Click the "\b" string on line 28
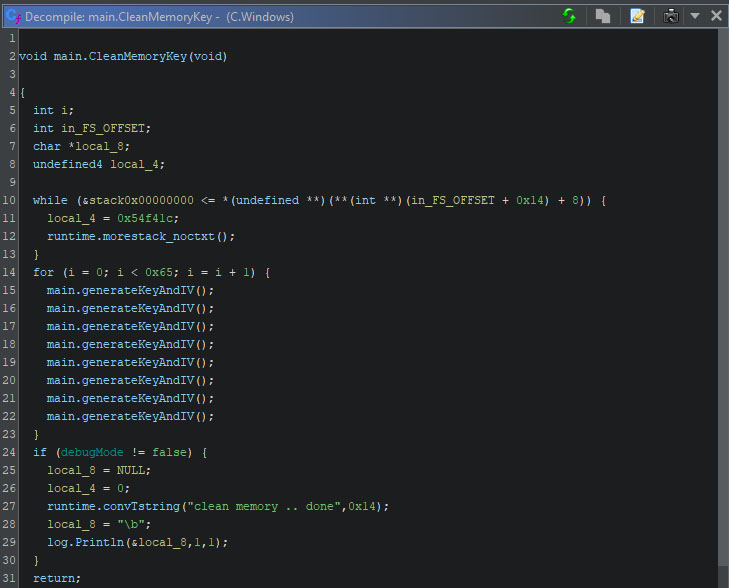 [x=131, y=524]
